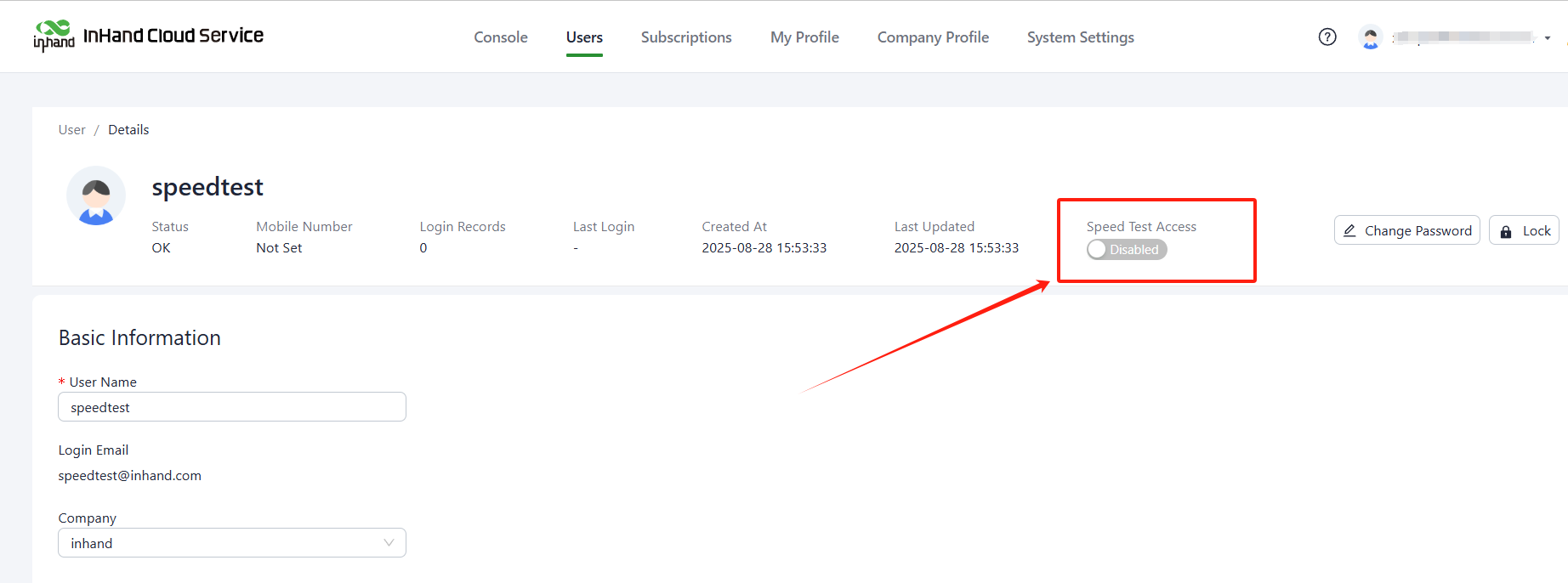Open the Console tab

coord(501,37)
